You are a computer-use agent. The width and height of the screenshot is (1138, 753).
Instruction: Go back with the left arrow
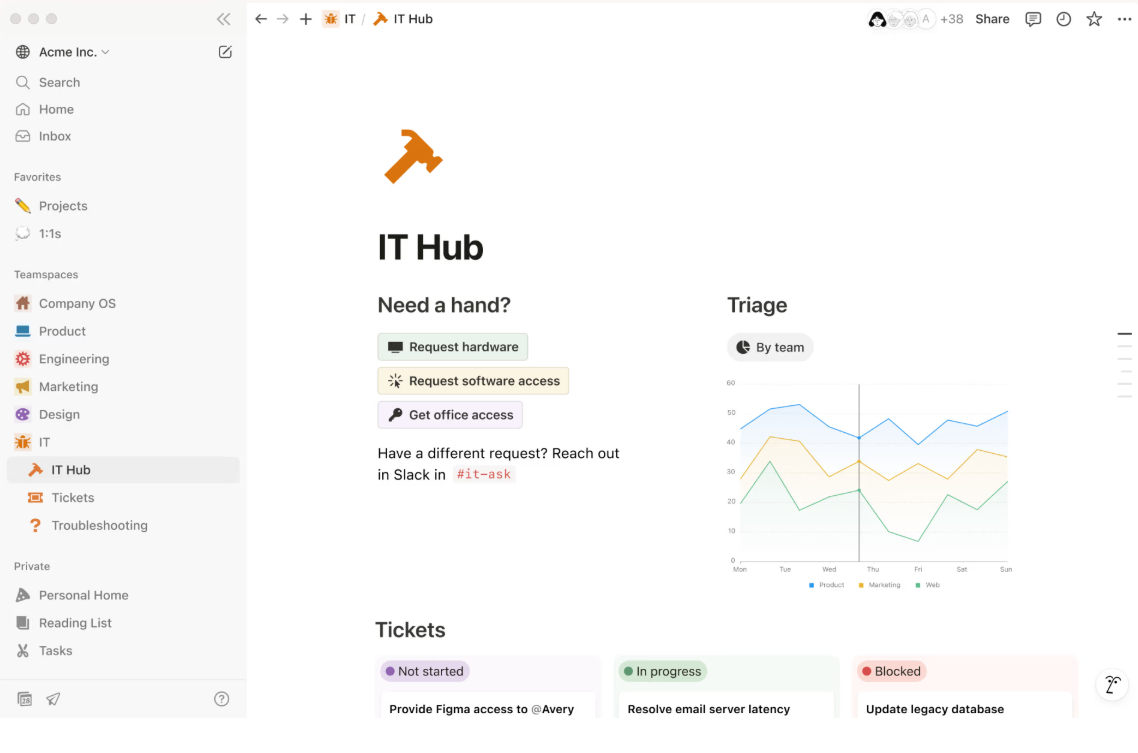point(261,20)
